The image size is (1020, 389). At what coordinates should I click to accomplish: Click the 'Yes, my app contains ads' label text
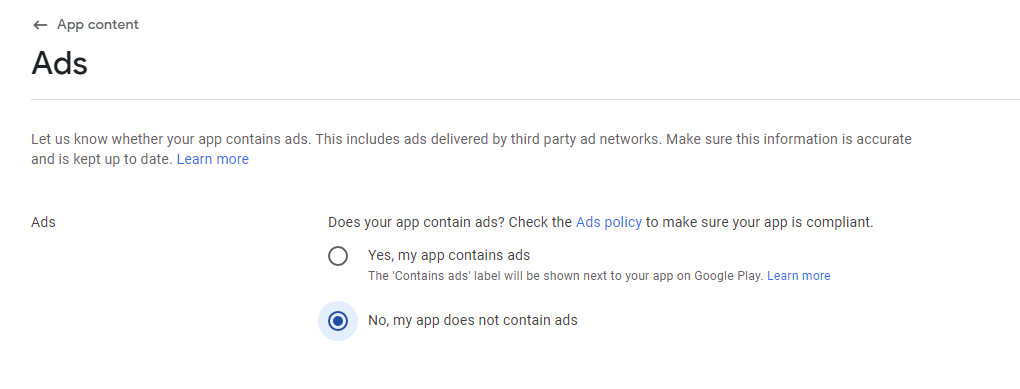(x=449, y=255)
